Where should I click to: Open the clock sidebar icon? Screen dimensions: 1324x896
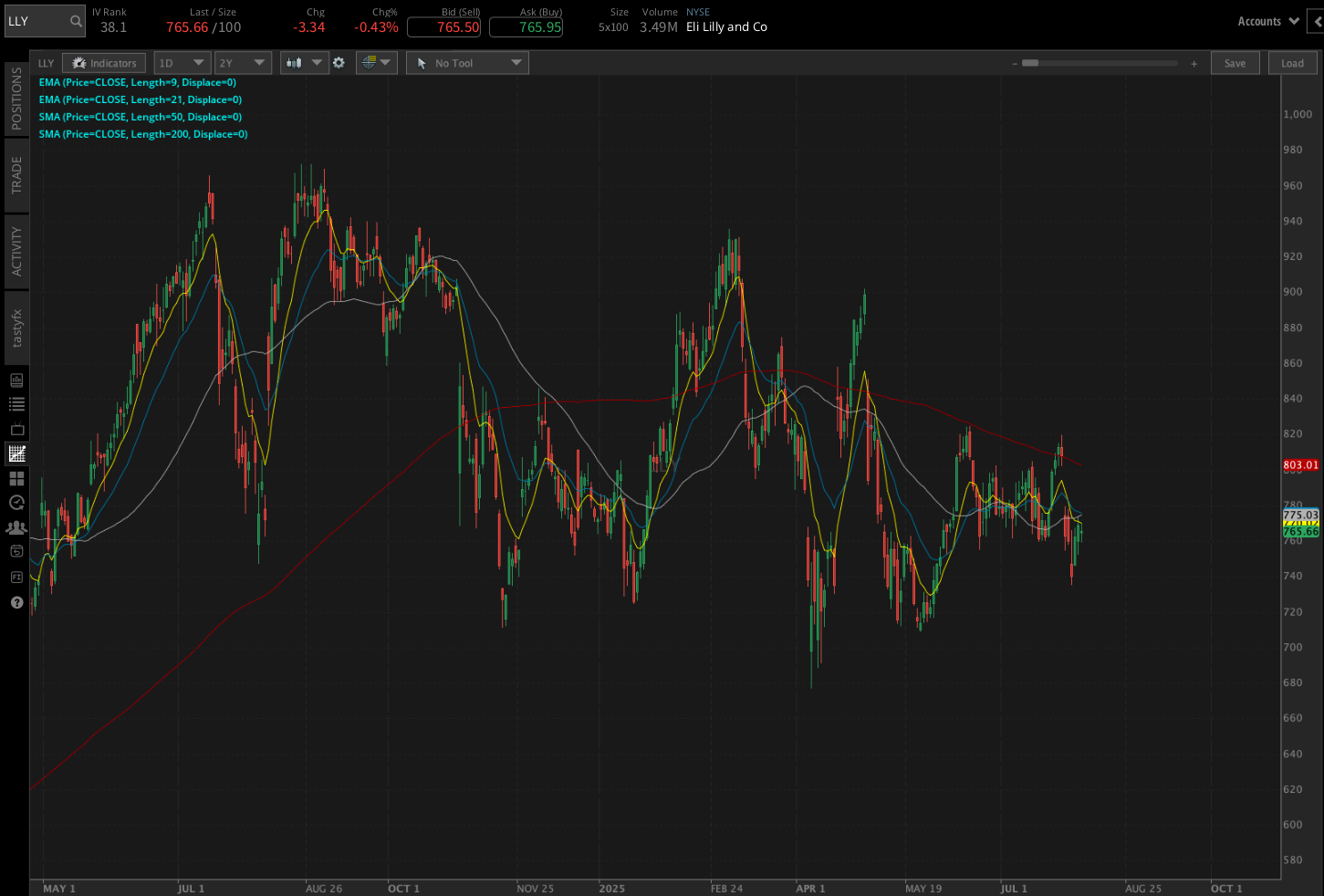coord(16,503)
